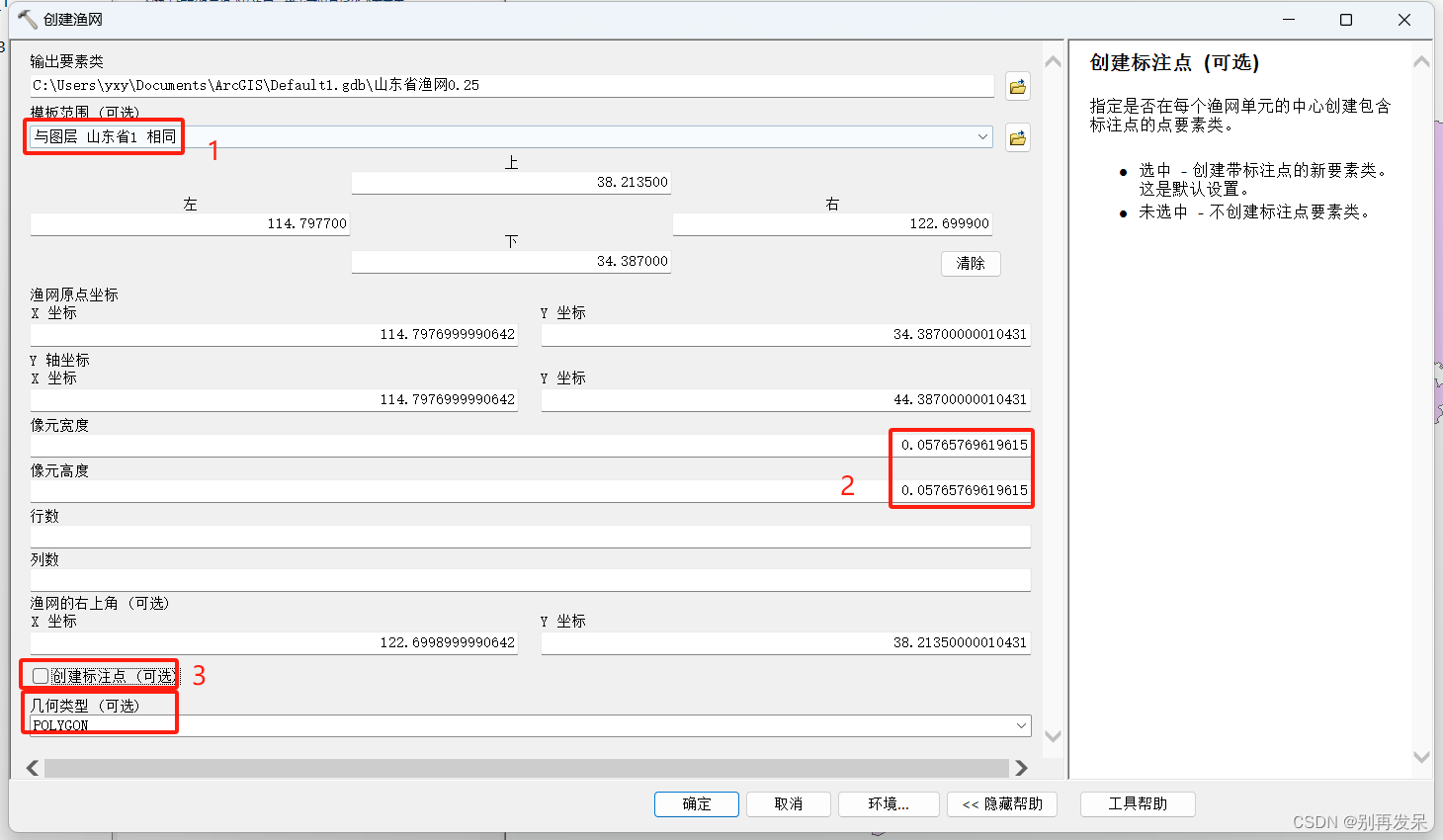Viewport: 1443px width, 840px height.
Task: Toggle the 创建标注点 checkbox
Action: (41, 676)
